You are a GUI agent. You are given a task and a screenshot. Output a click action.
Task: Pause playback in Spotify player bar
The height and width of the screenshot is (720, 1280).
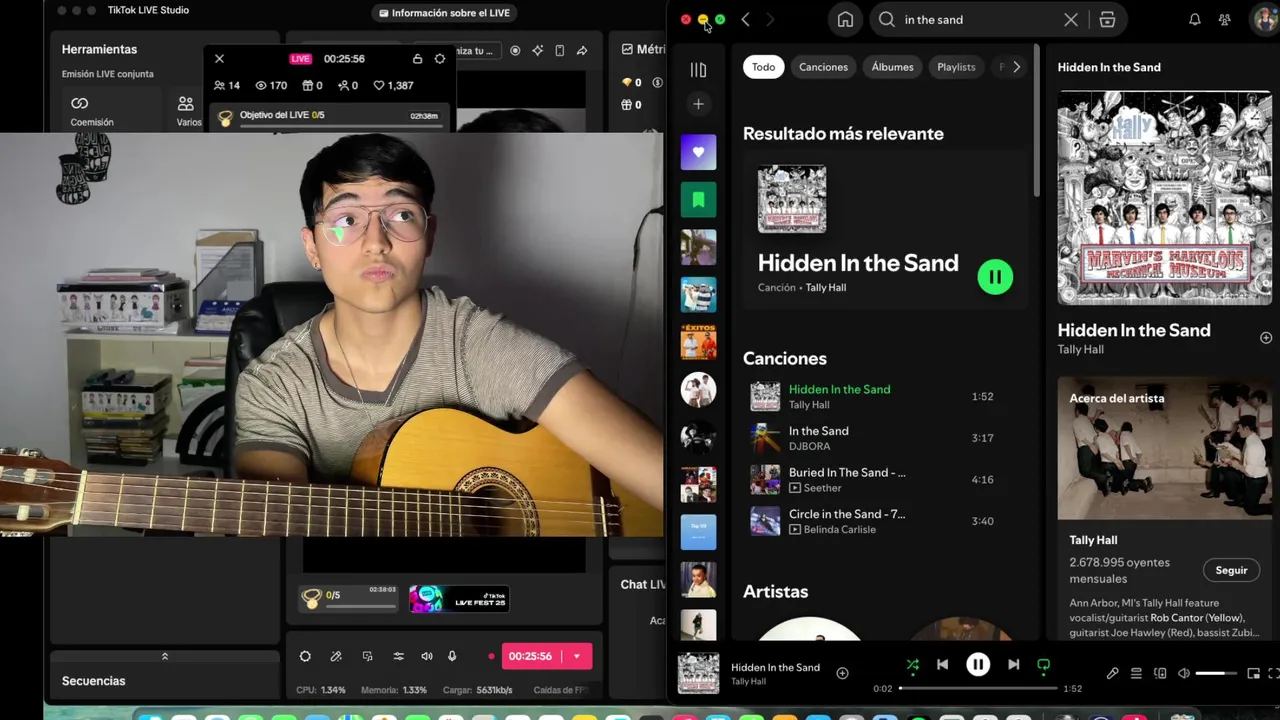[x=978, y=664]
